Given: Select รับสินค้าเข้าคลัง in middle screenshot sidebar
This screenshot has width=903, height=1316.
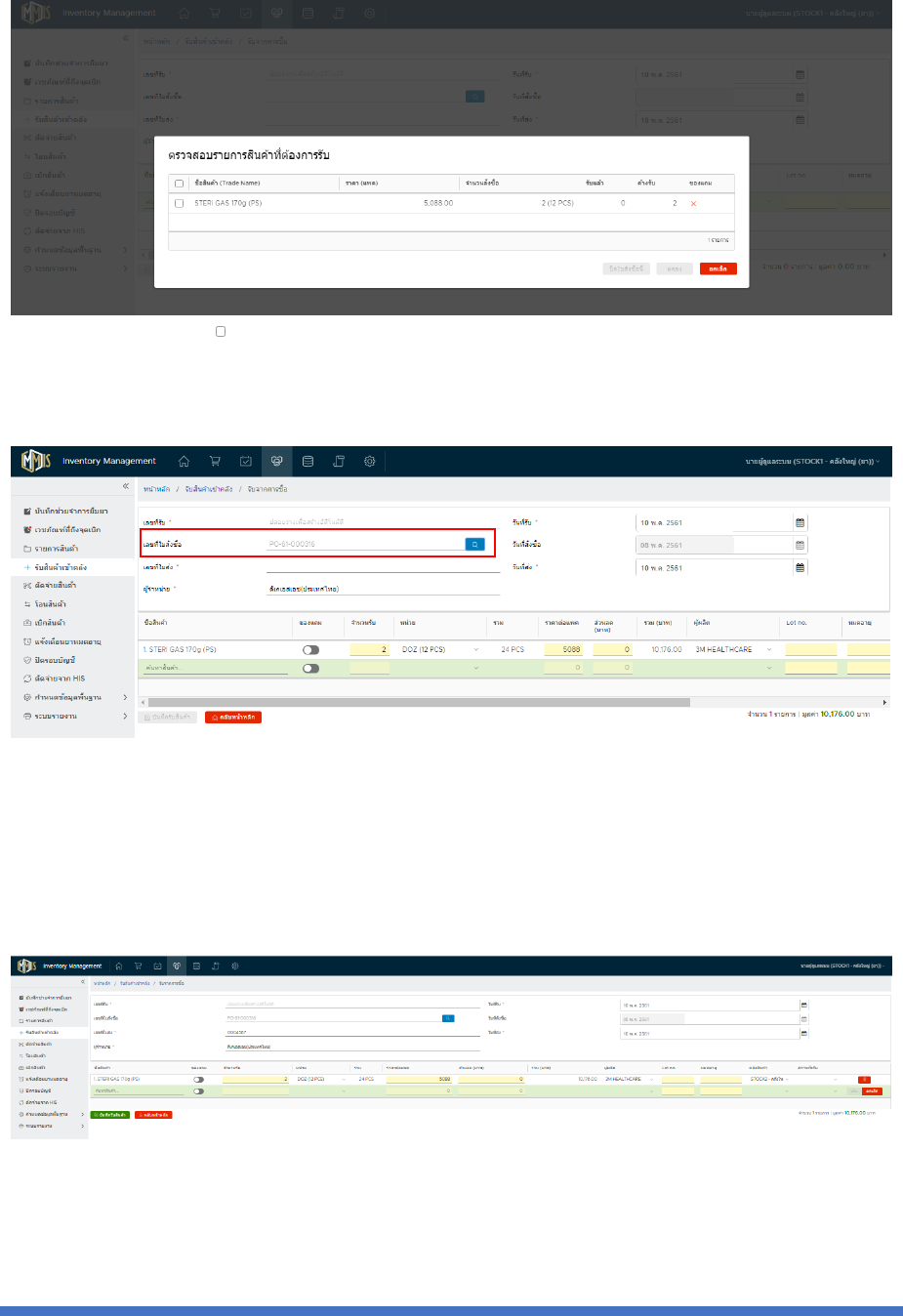Looking at the screenshot, I should (61, 567).
